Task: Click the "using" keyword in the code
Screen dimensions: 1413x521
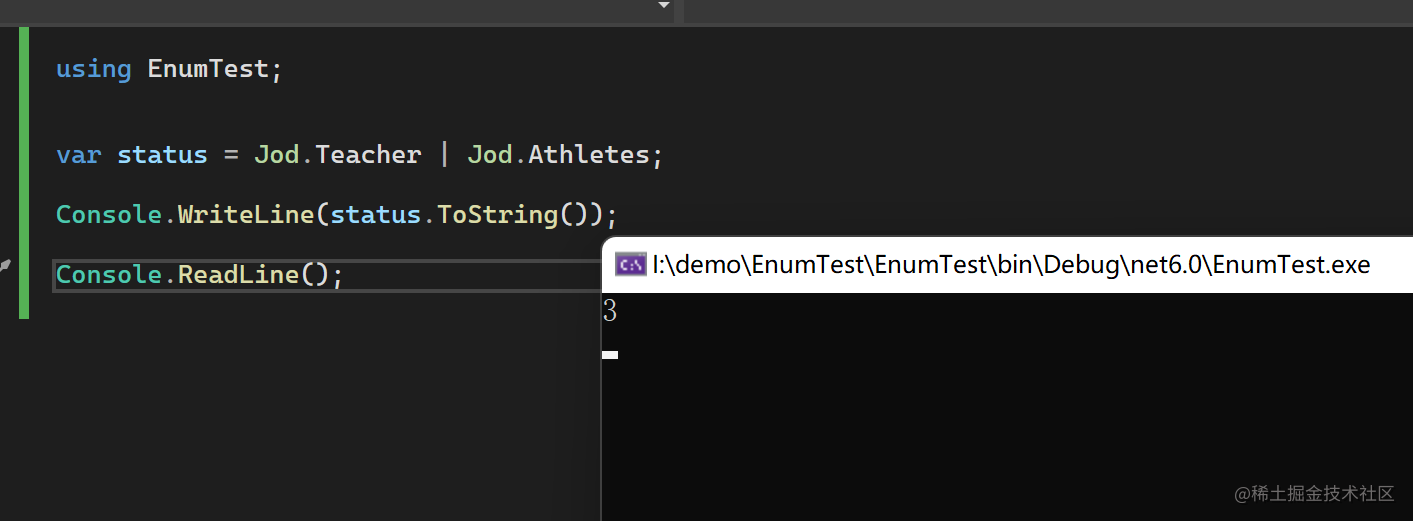Action: [x=93, y=69]
